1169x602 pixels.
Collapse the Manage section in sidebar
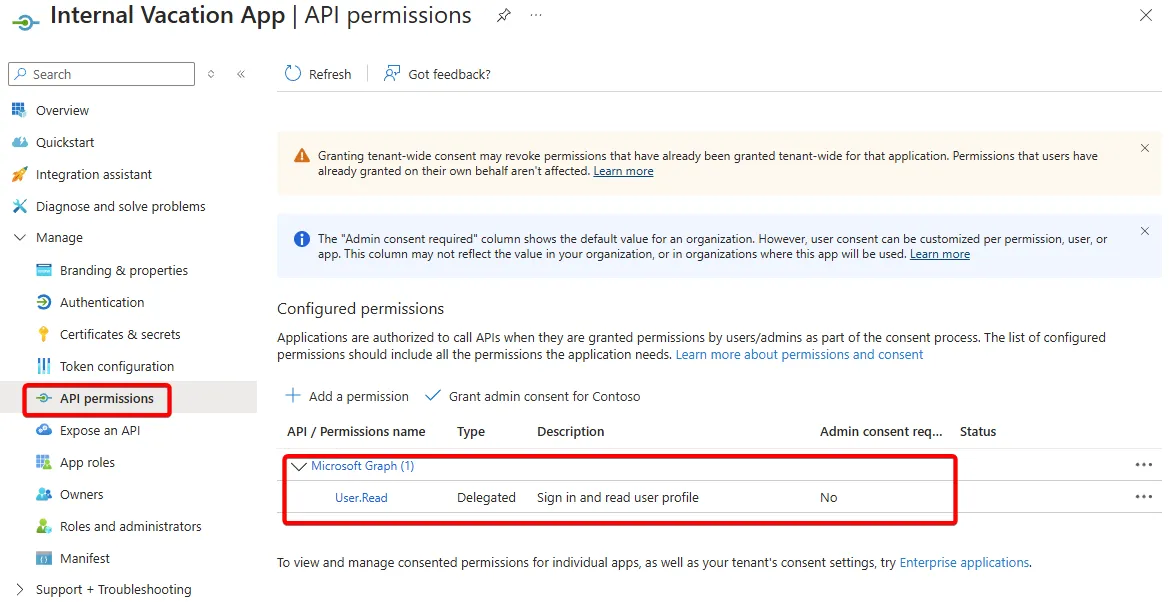tap(20, 238)
